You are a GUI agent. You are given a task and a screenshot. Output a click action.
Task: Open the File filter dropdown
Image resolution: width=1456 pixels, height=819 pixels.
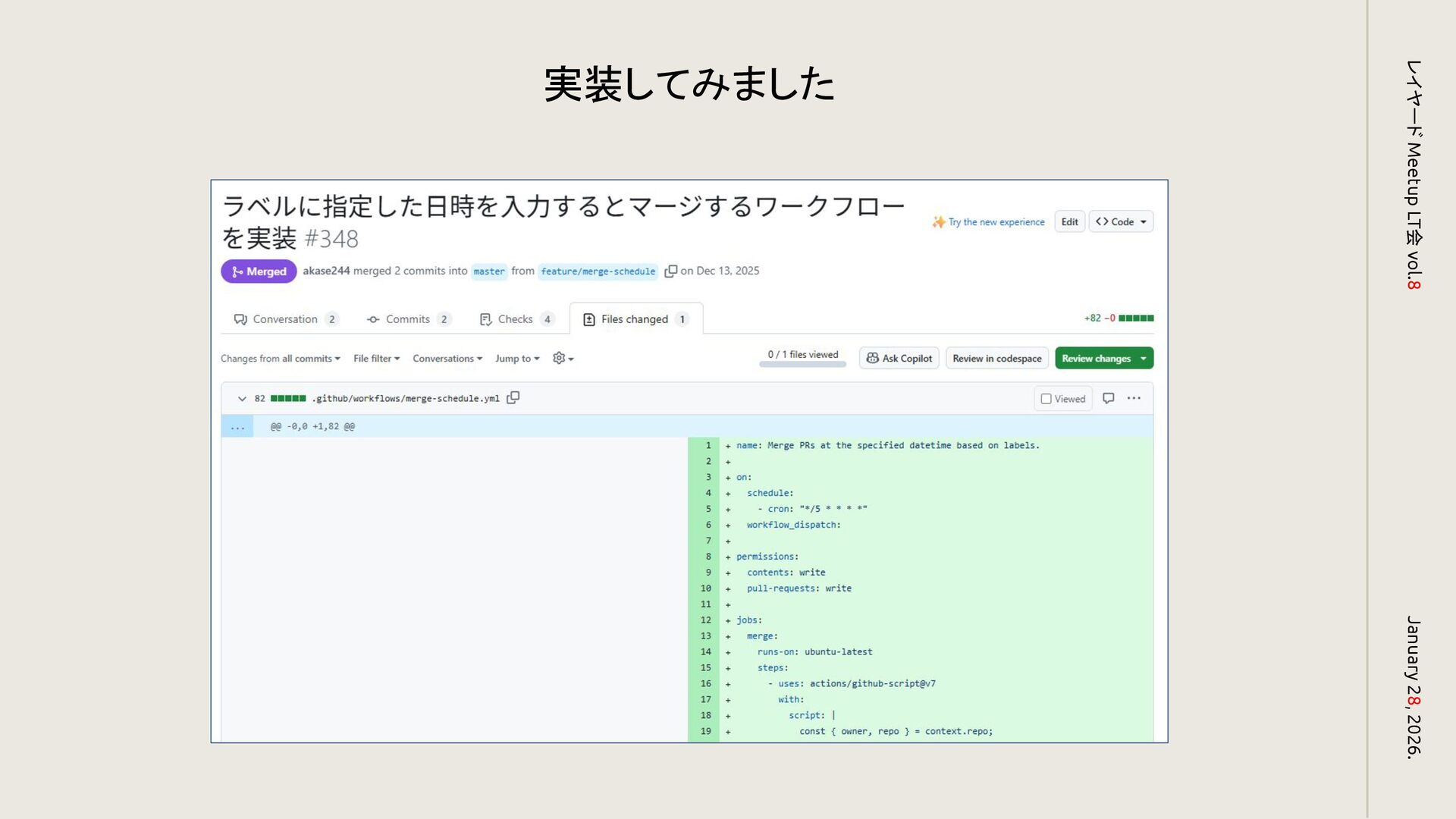(x=376, y=359)
